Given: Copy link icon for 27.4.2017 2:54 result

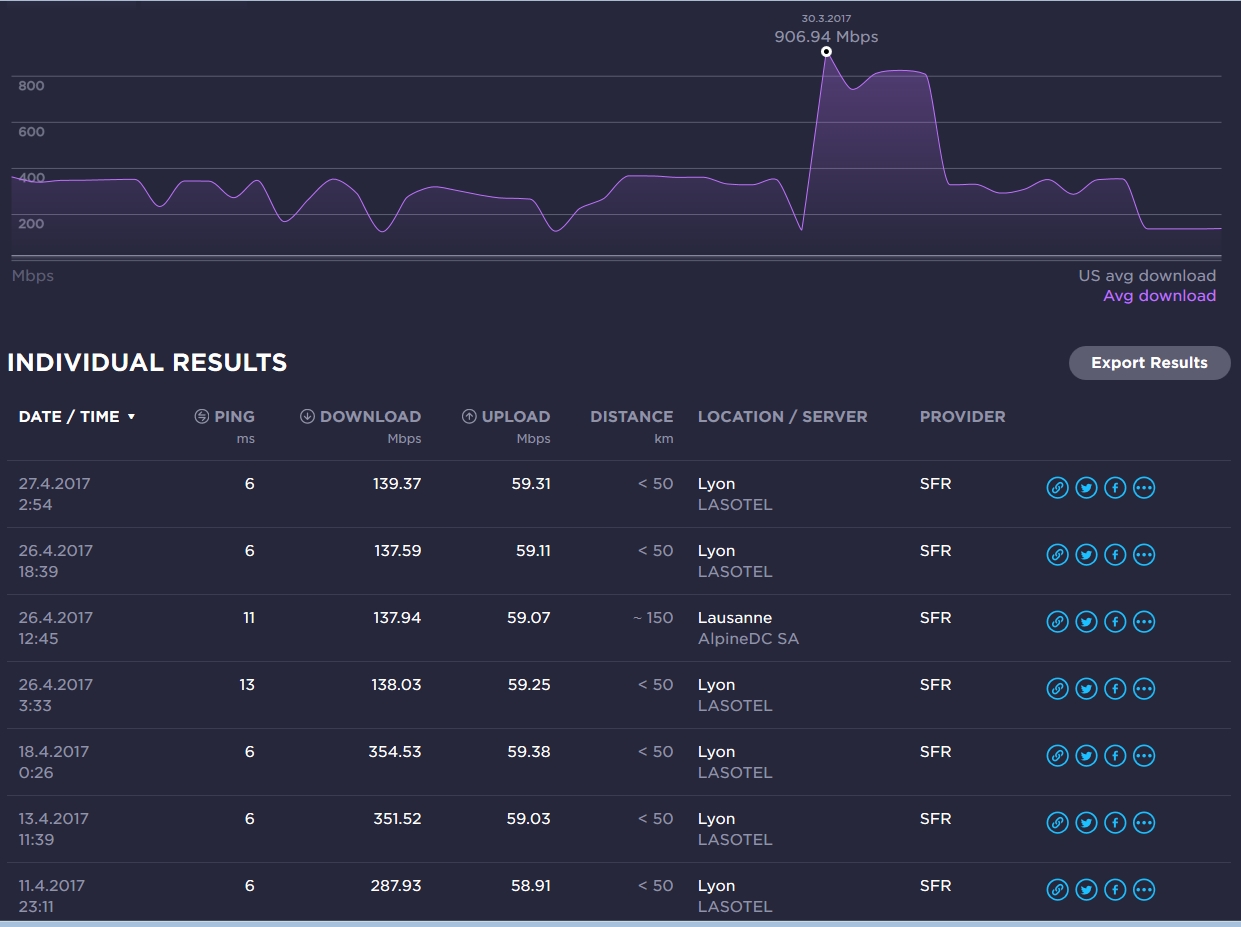Looking at the screenshot, I should click(1057, 488).
